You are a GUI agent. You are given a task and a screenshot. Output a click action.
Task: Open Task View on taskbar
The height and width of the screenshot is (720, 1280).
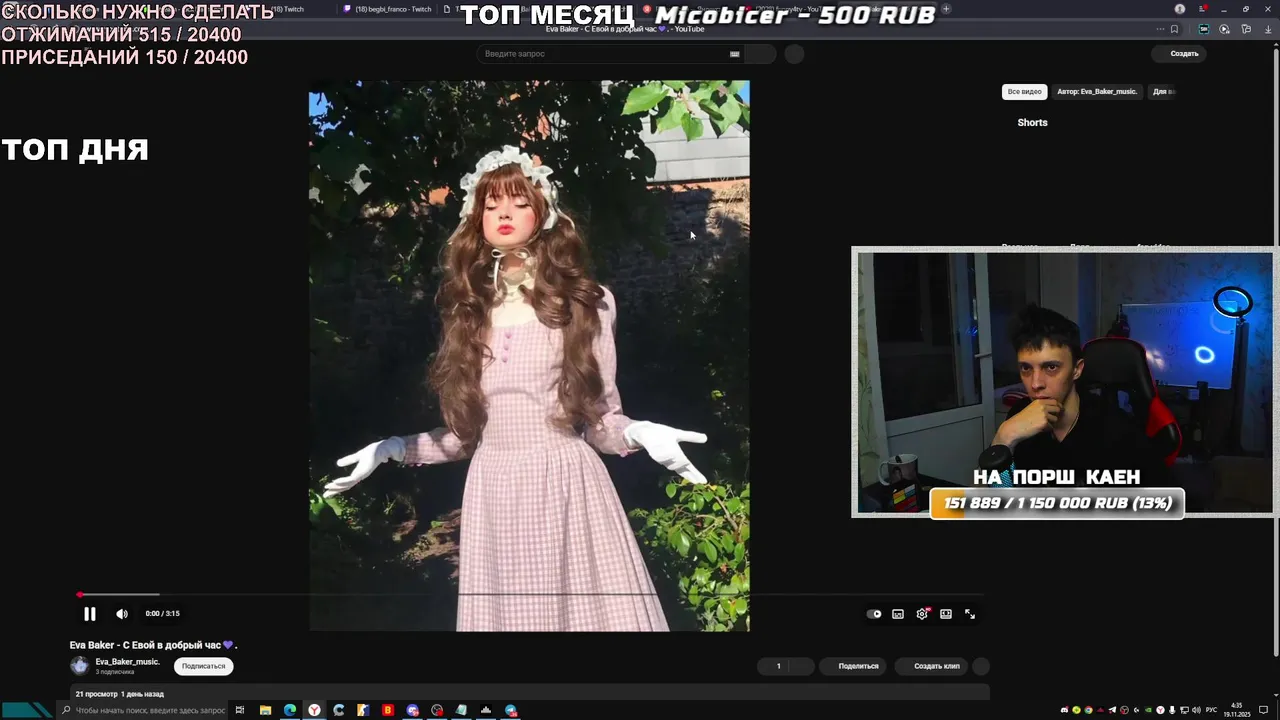[x=240, y=710]
